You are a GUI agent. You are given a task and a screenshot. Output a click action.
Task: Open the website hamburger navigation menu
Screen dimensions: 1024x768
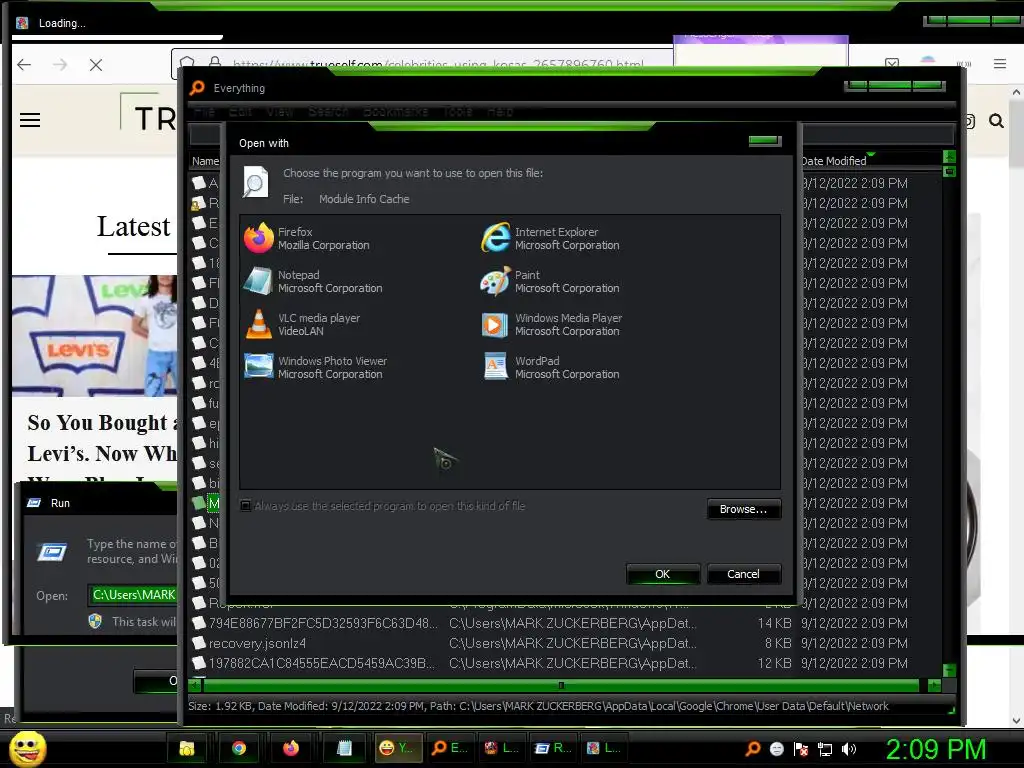30,120
